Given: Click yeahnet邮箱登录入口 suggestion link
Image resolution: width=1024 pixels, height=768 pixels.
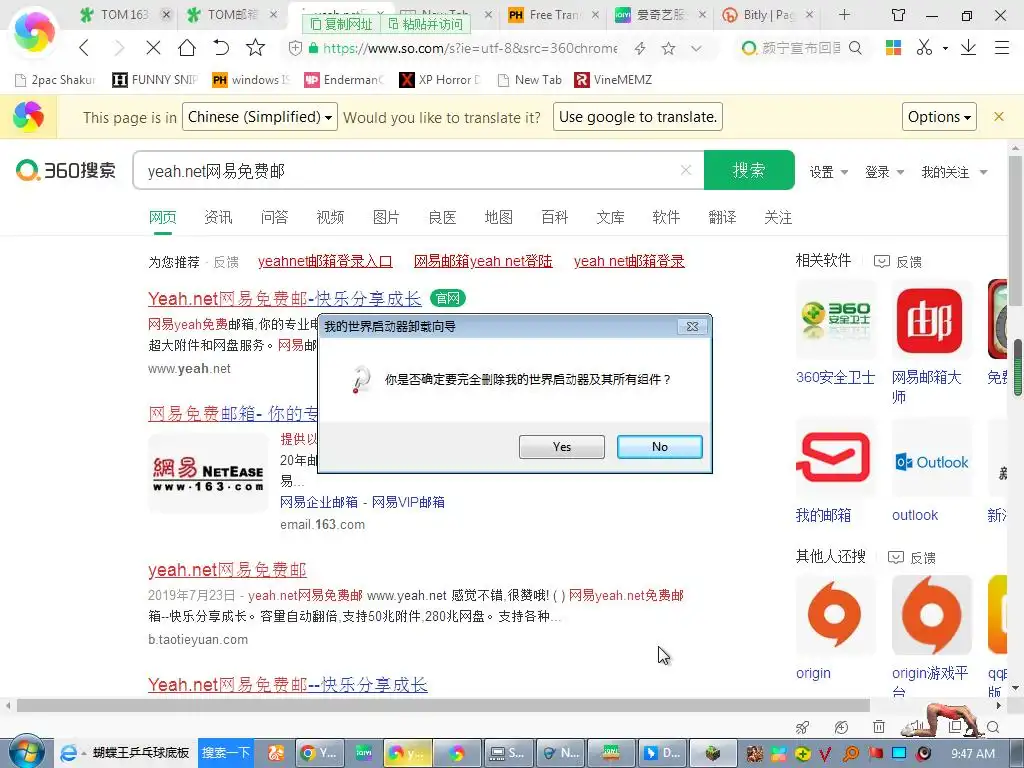Looking at the screenshot, I should click(x=325, y=261).
